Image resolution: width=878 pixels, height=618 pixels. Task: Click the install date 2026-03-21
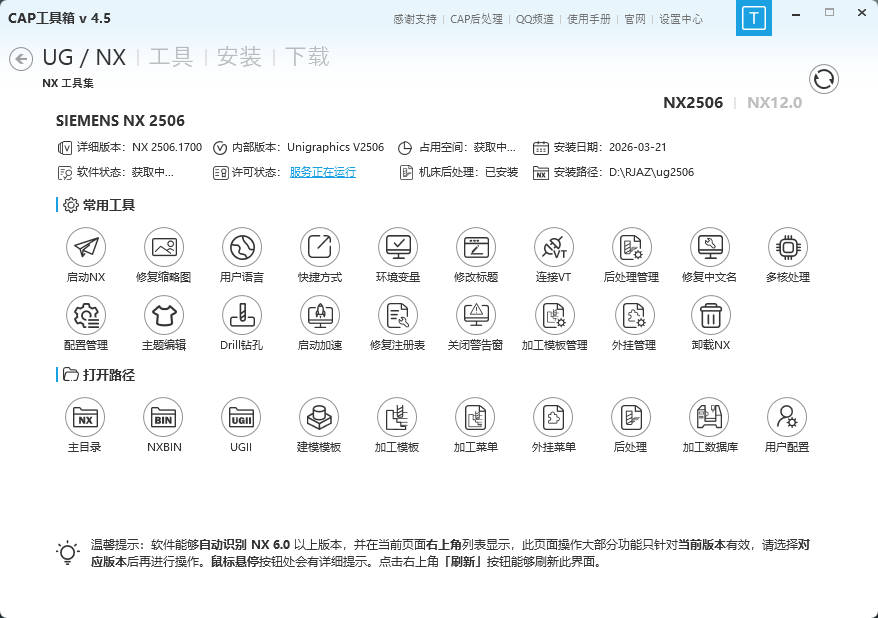point(638,147)
